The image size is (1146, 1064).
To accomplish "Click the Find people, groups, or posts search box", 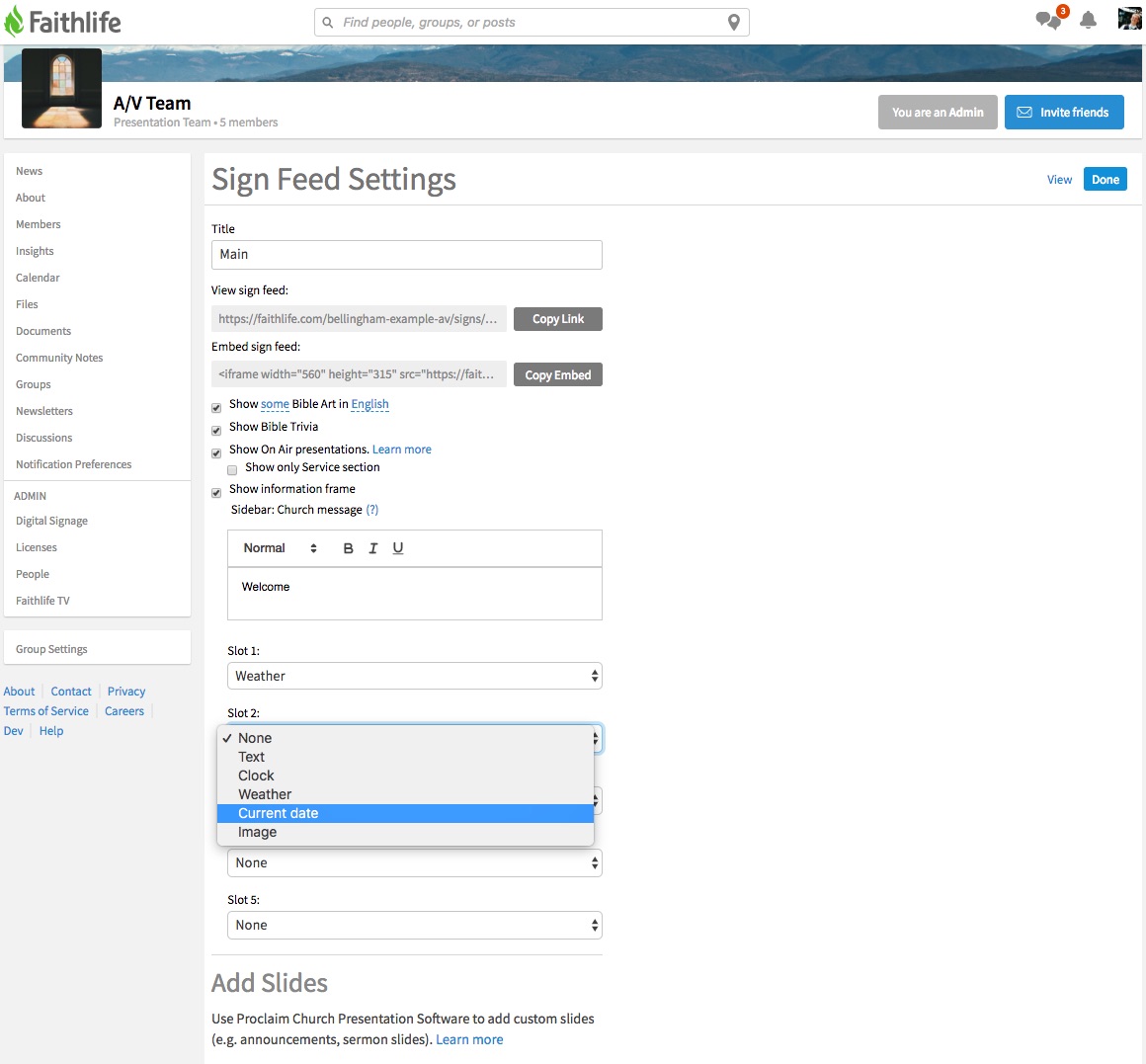I will click(x=532, y=23).
